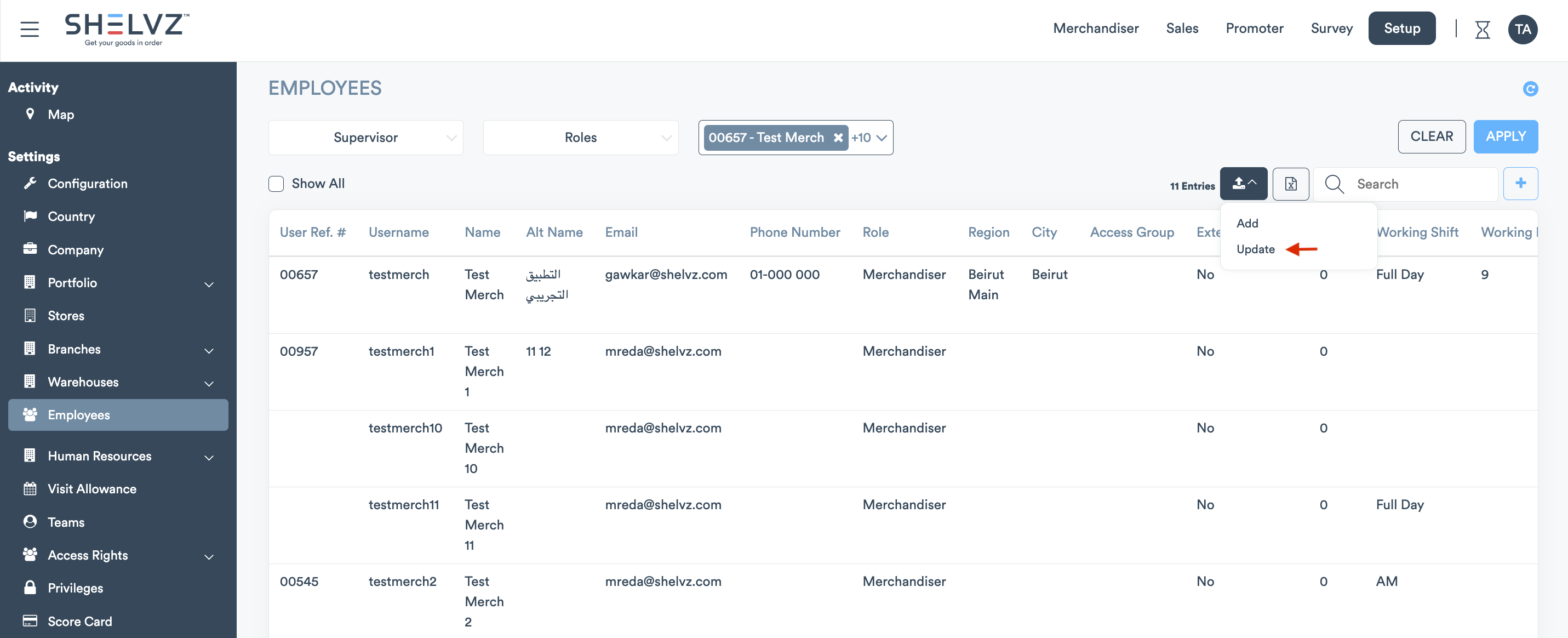Viewport: 1568px width, 638px height.
Task: Open the hamburger menu icon
Action: [x=29, y=29]
